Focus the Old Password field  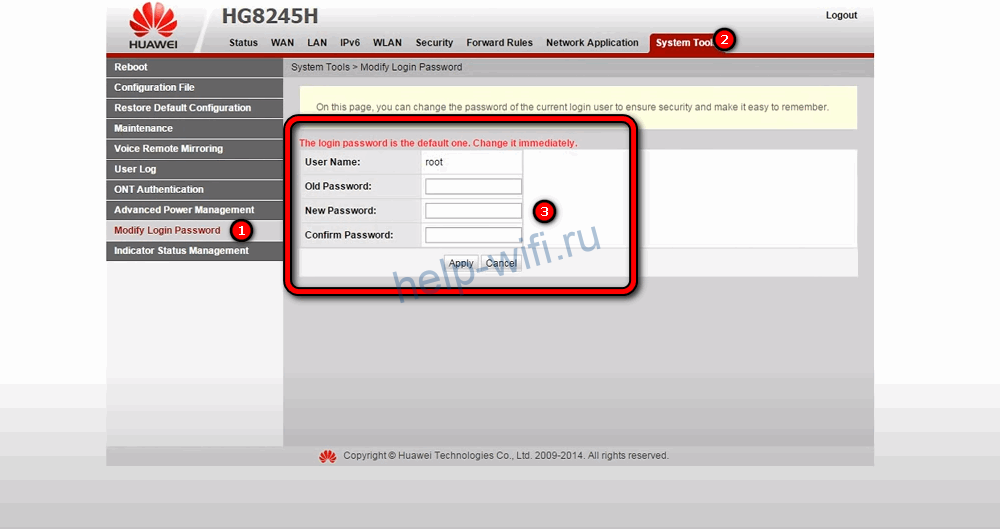(473, 186)
